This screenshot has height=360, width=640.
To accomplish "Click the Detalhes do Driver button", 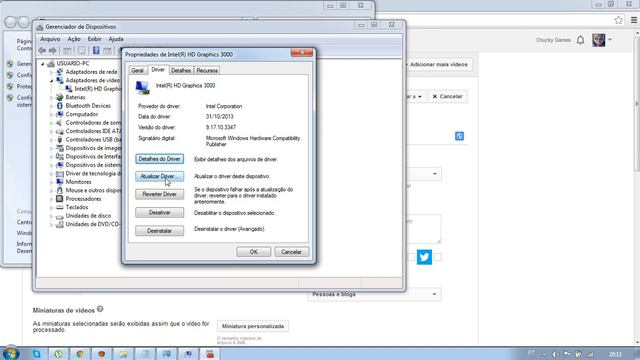I will (x=160, y=159).
